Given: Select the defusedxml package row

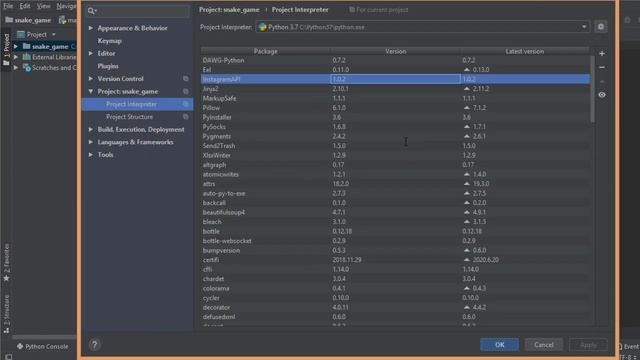Looking at the screenshot, I should pyautogui.click(x=395, y=317).
